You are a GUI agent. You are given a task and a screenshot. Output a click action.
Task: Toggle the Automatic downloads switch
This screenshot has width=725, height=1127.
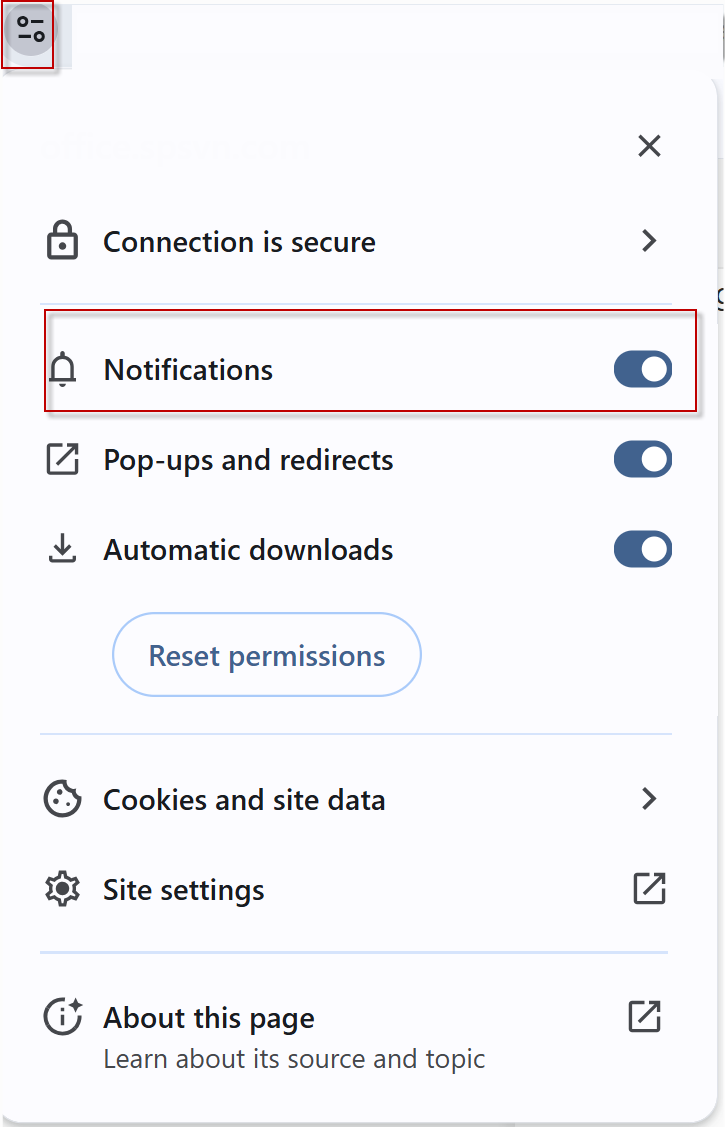point(642,549)
